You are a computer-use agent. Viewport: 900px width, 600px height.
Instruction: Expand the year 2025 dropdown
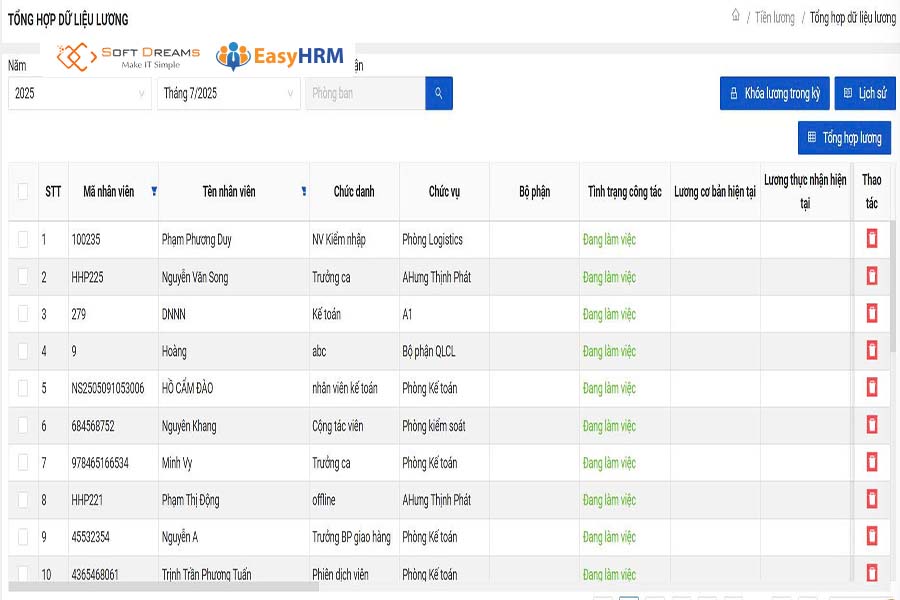pos(79,93)
